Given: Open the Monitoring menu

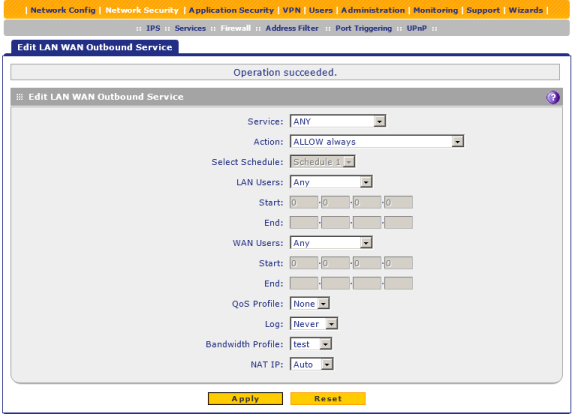Looking at the screenshot, I should [x=436, y=10].
